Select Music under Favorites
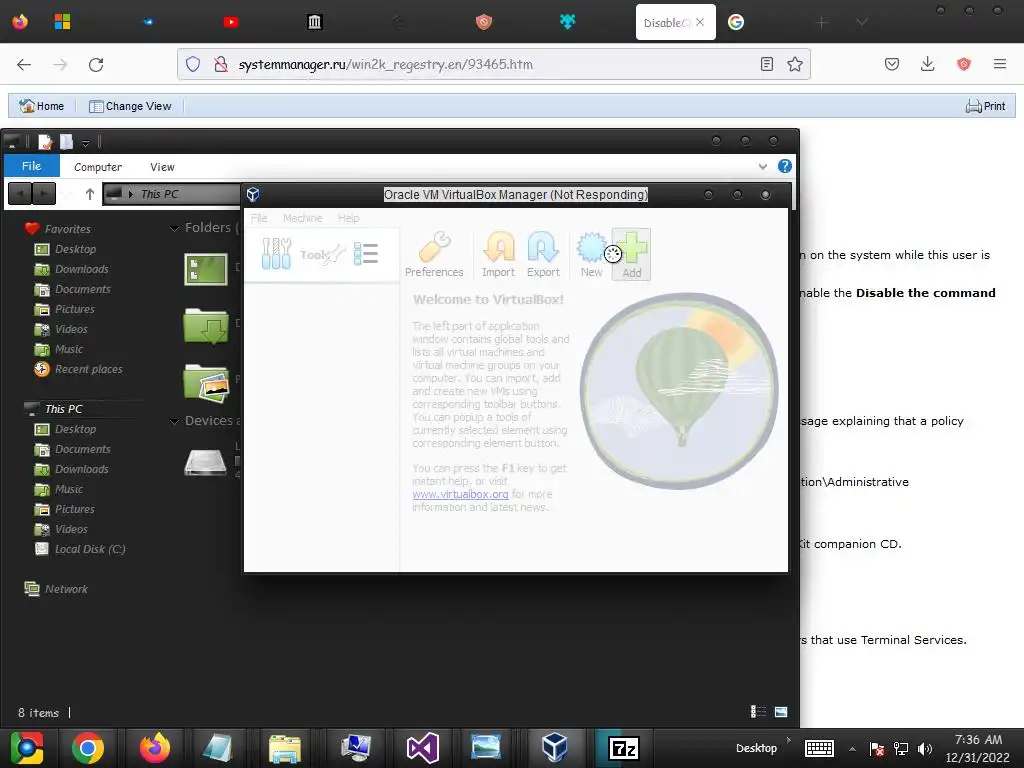Image resolution: width=1024 pixels, height=768 pixels. pyautogui.click(x=69, y=349)
